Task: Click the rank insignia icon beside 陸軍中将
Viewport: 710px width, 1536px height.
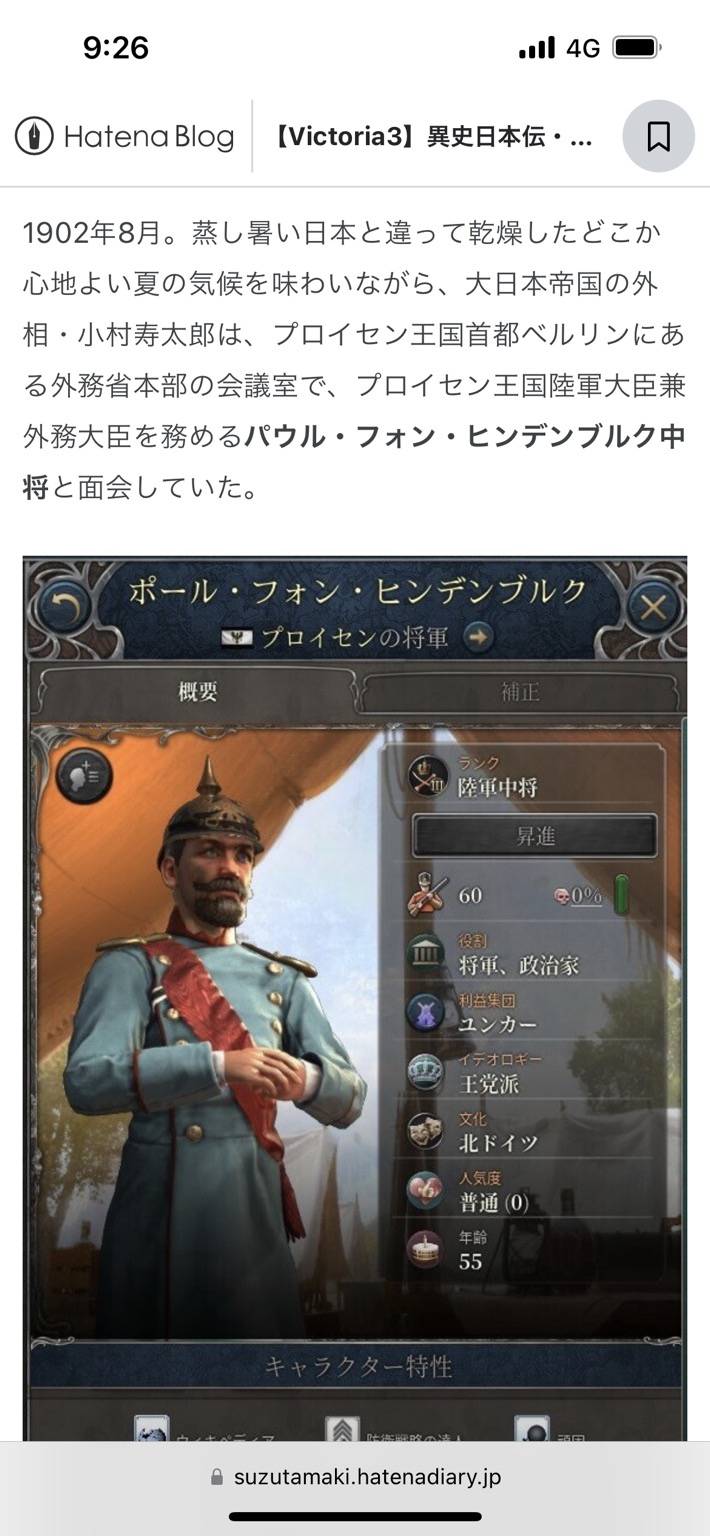Action: tap(429, 776)
